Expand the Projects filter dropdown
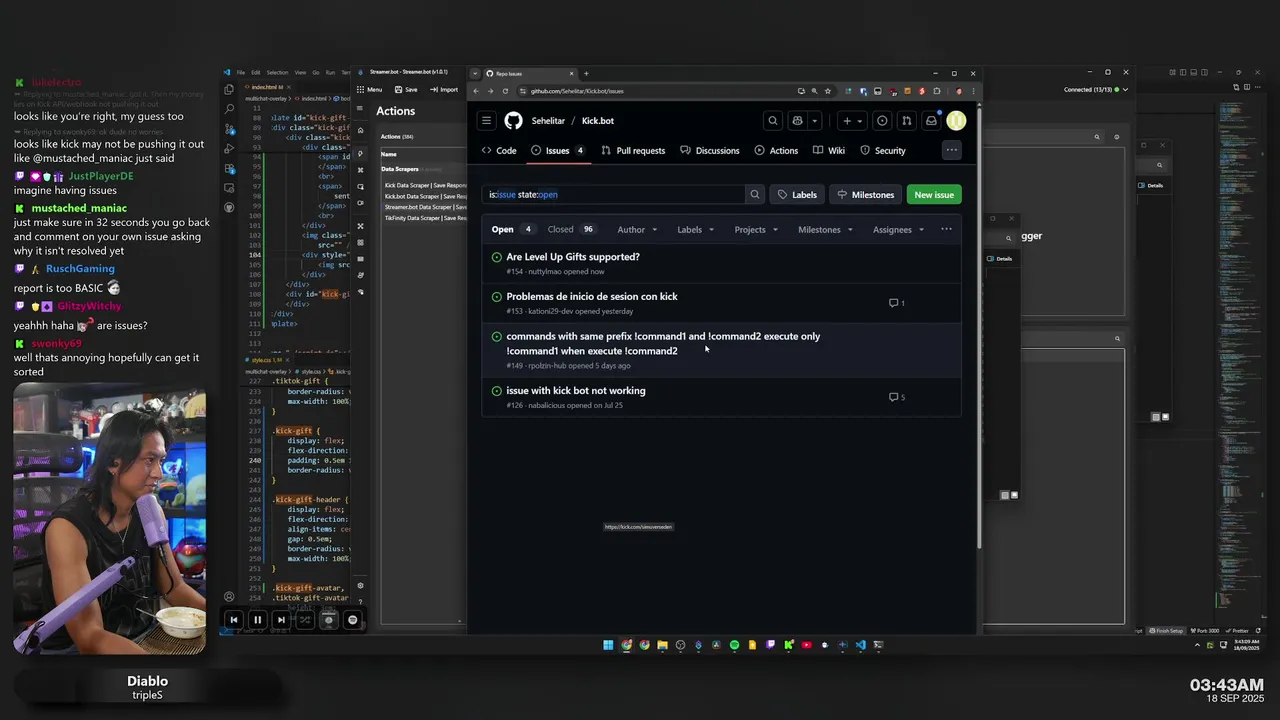1280x720 pixels. 756,230
